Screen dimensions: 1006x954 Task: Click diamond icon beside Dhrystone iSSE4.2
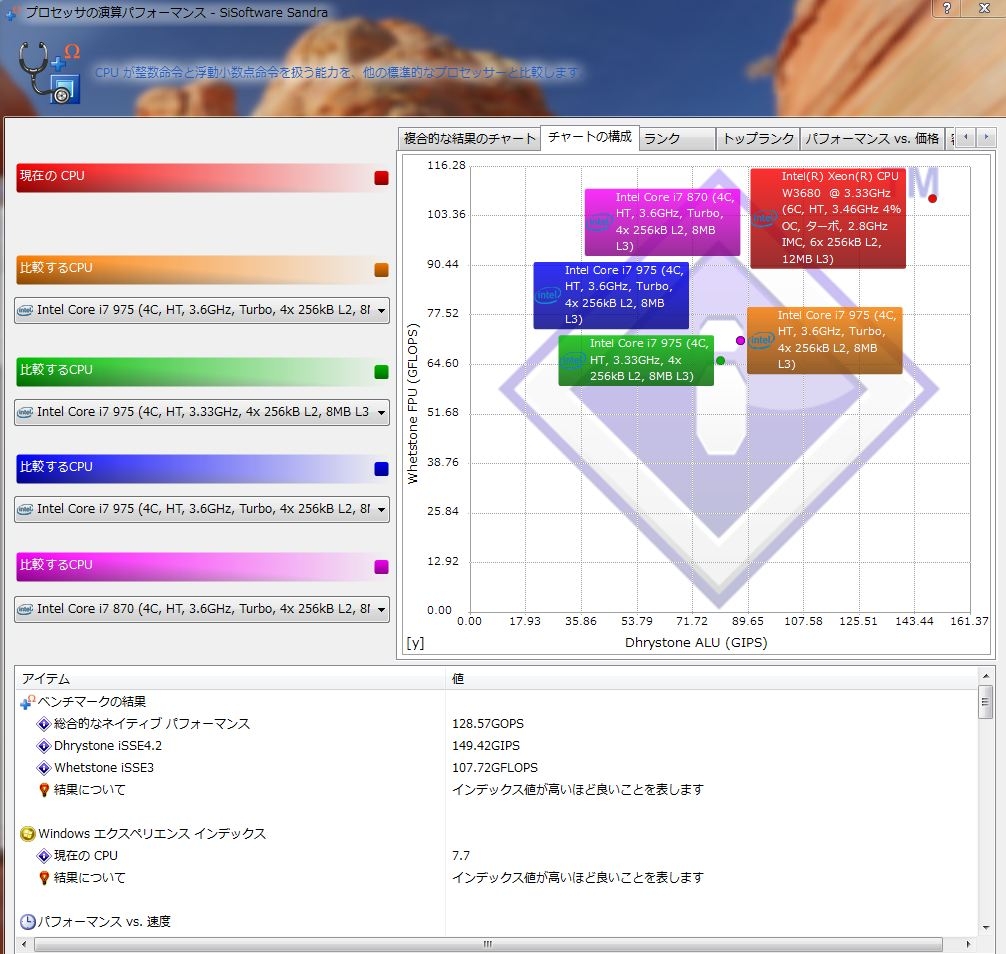[x=44, y=746]
